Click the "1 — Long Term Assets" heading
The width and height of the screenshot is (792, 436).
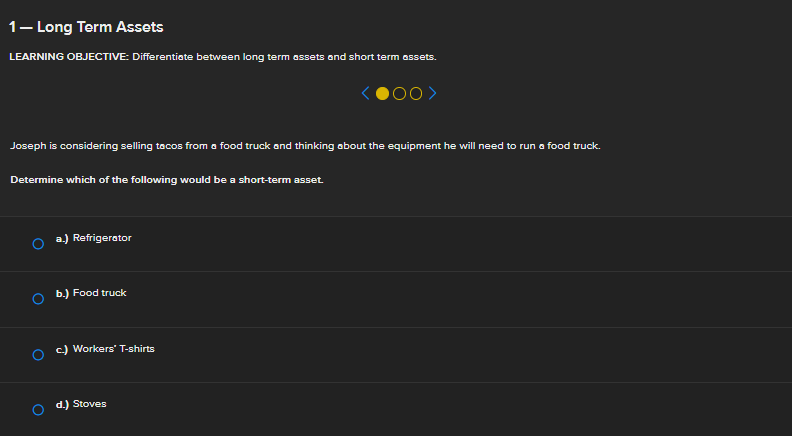click(86, 26)
